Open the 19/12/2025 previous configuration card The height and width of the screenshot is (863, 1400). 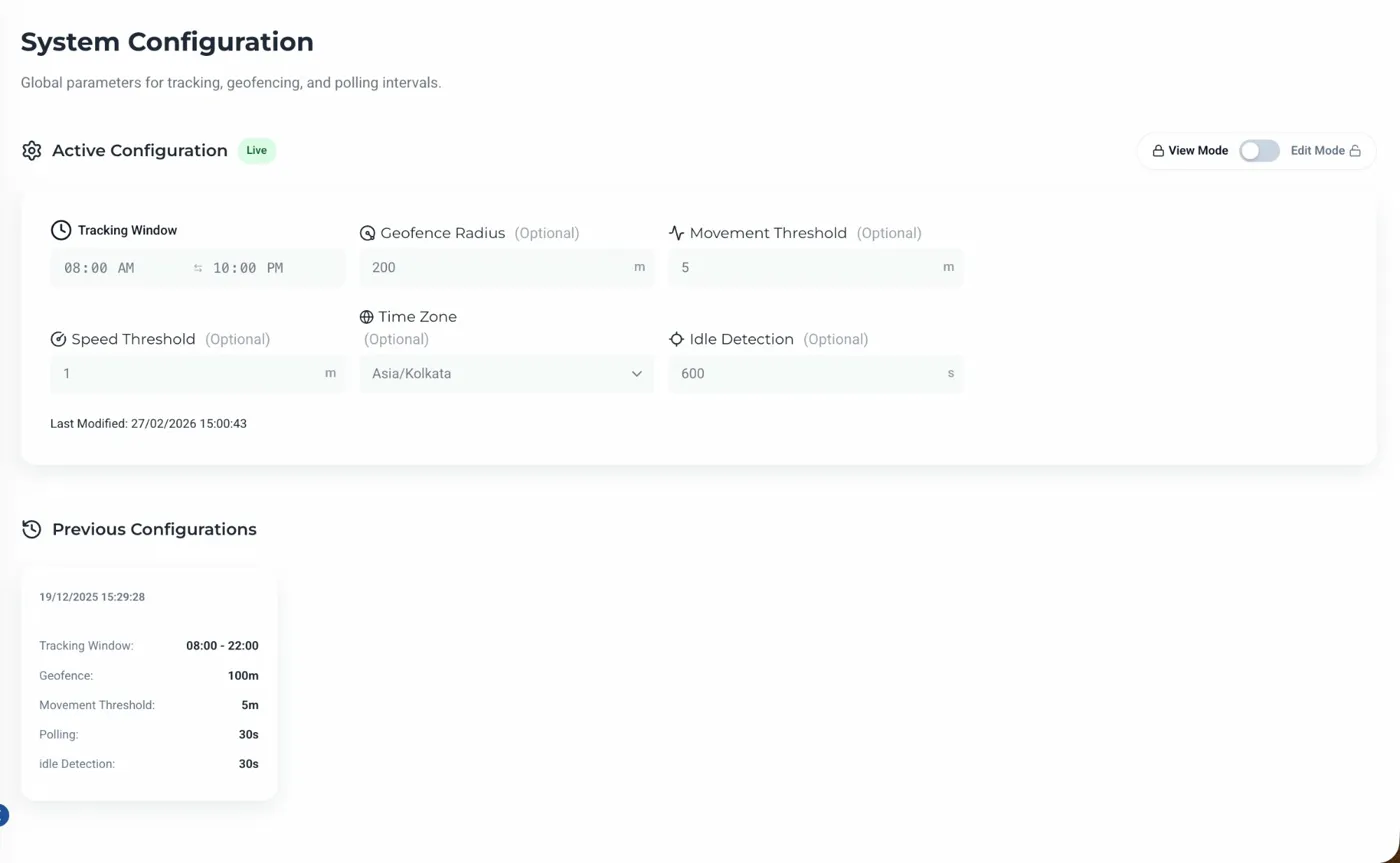pos(149,683)
